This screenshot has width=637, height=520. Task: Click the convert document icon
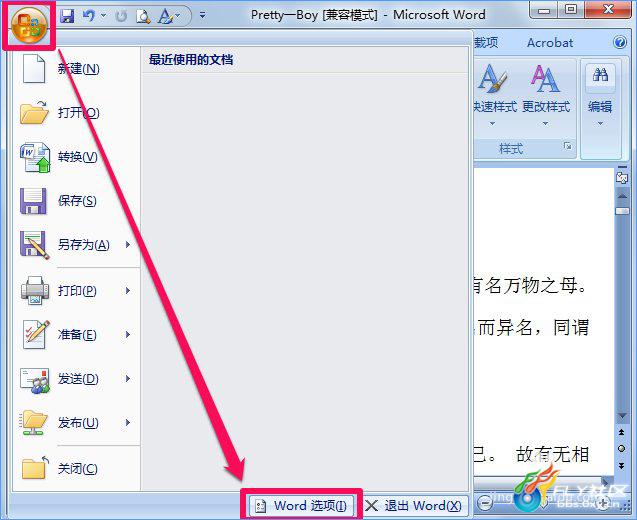[35, 157]
